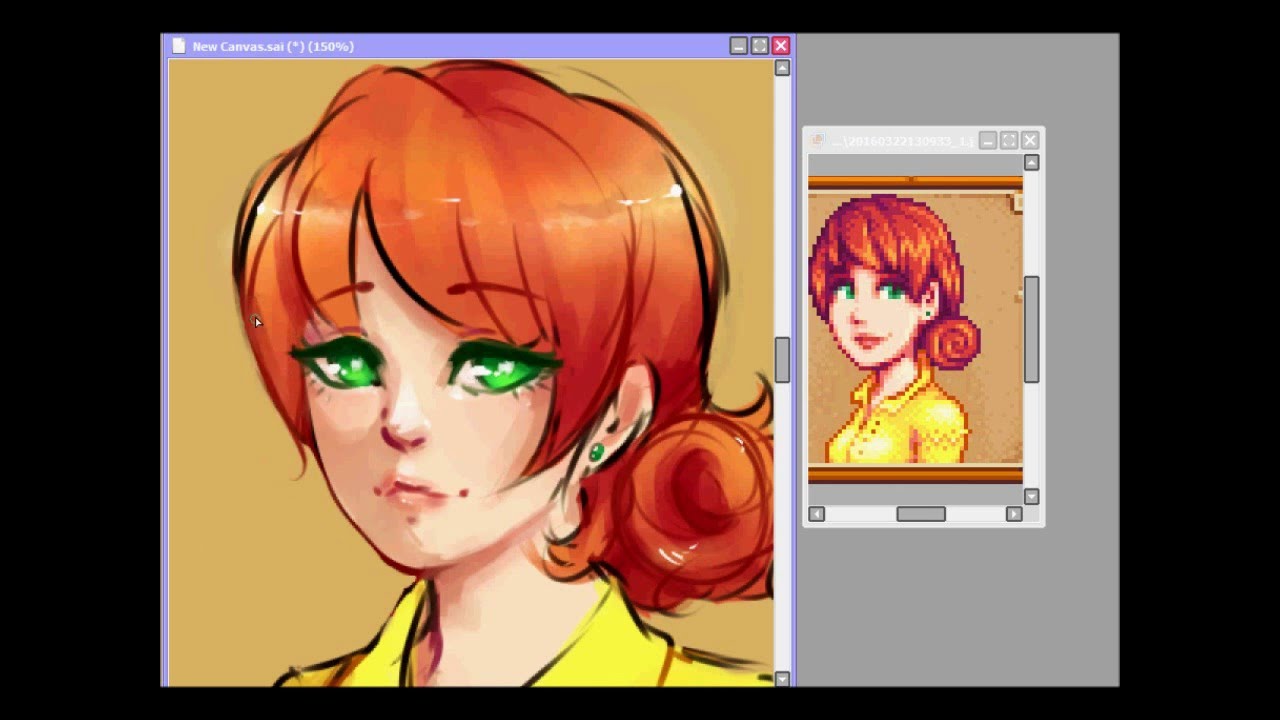
Task: Click vertical scrollbar thumb in New Canvas window
Action: tap(782, 361)
